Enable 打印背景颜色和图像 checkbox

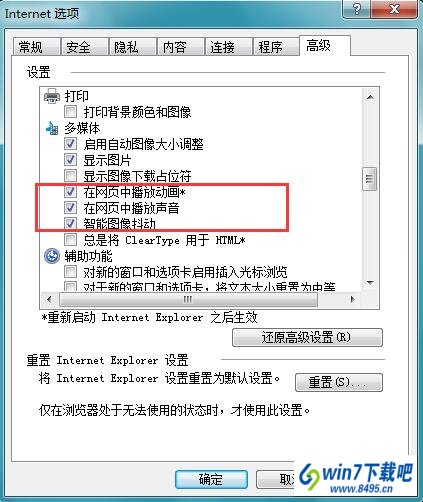70,112
